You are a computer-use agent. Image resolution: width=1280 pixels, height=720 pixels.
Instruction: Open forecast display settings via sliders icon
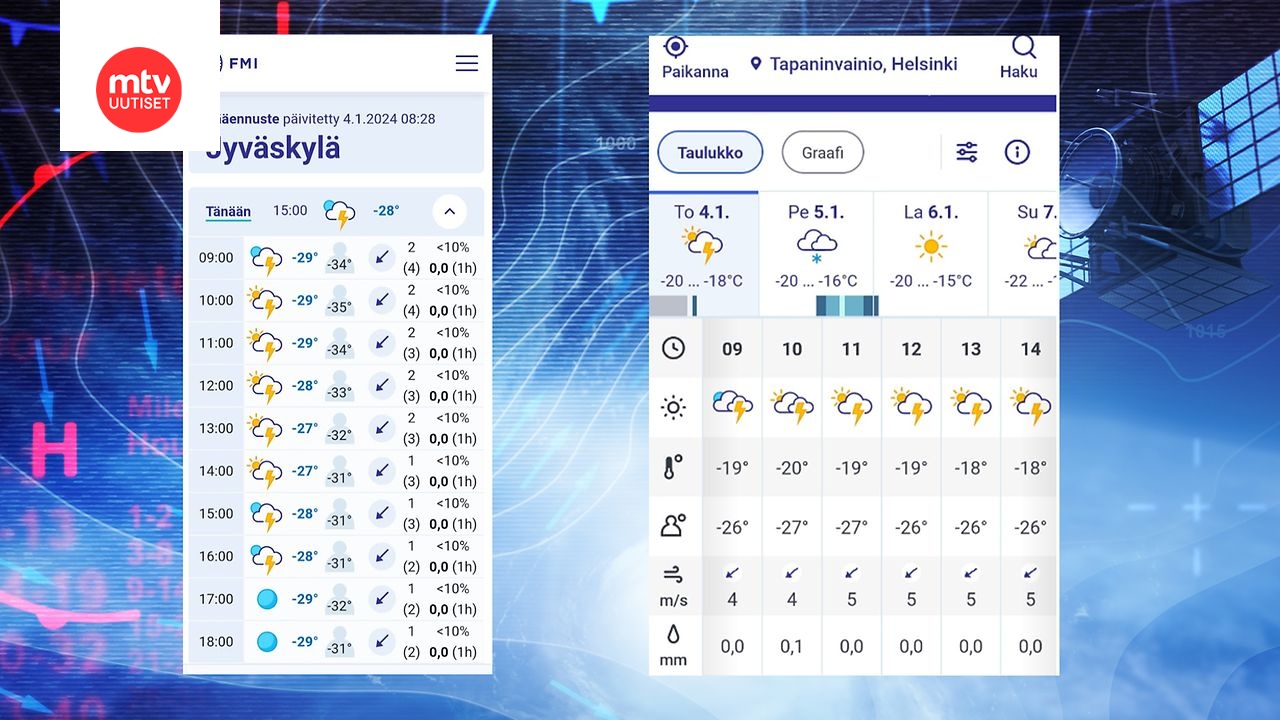966,151
